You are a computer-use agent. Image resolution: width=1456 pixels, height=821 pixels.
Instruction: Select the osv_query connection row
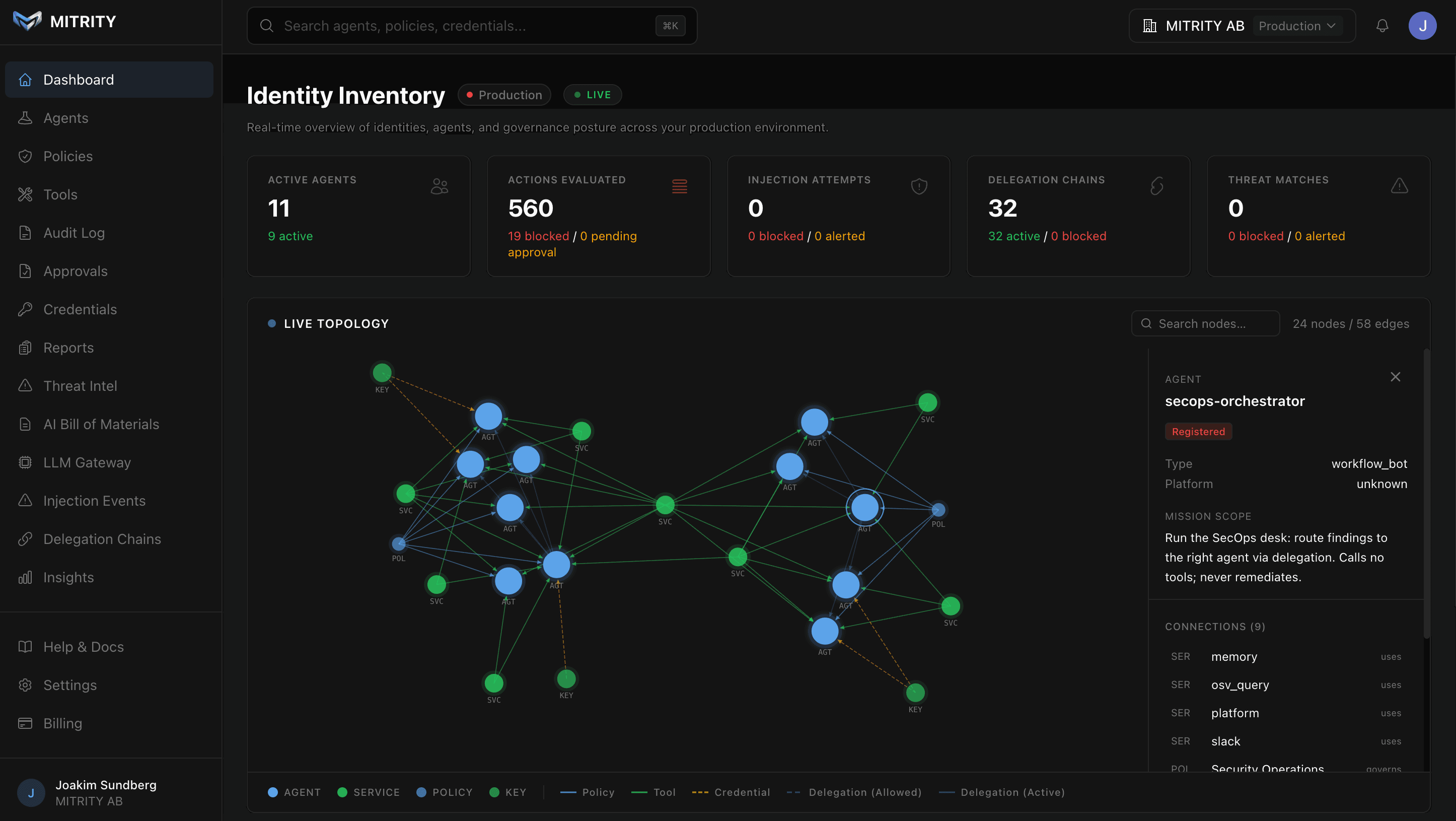click(1286, 685)
